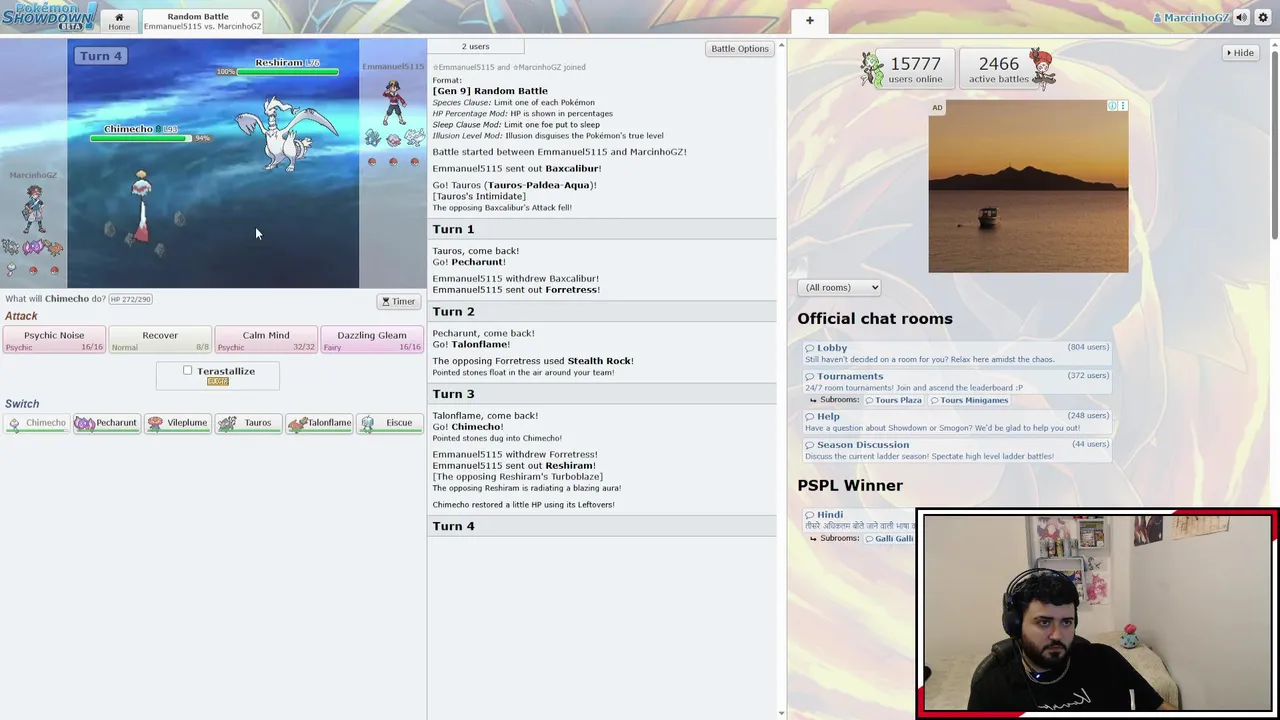Click Reshiram's green HP bar
This screenshot has height=720, width=1280.
288,72
